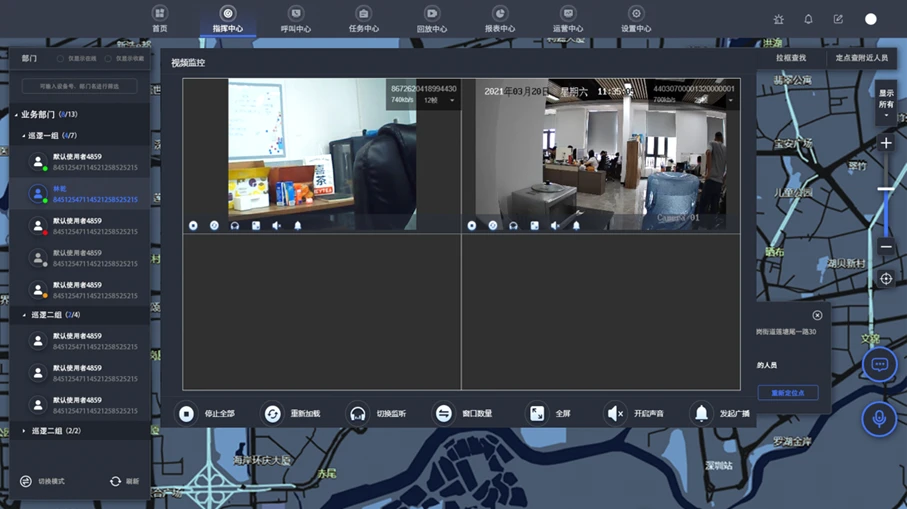Click the microphone button on the map
The height and width of the screenshot is (509, 907).
(x=879, y=419)
